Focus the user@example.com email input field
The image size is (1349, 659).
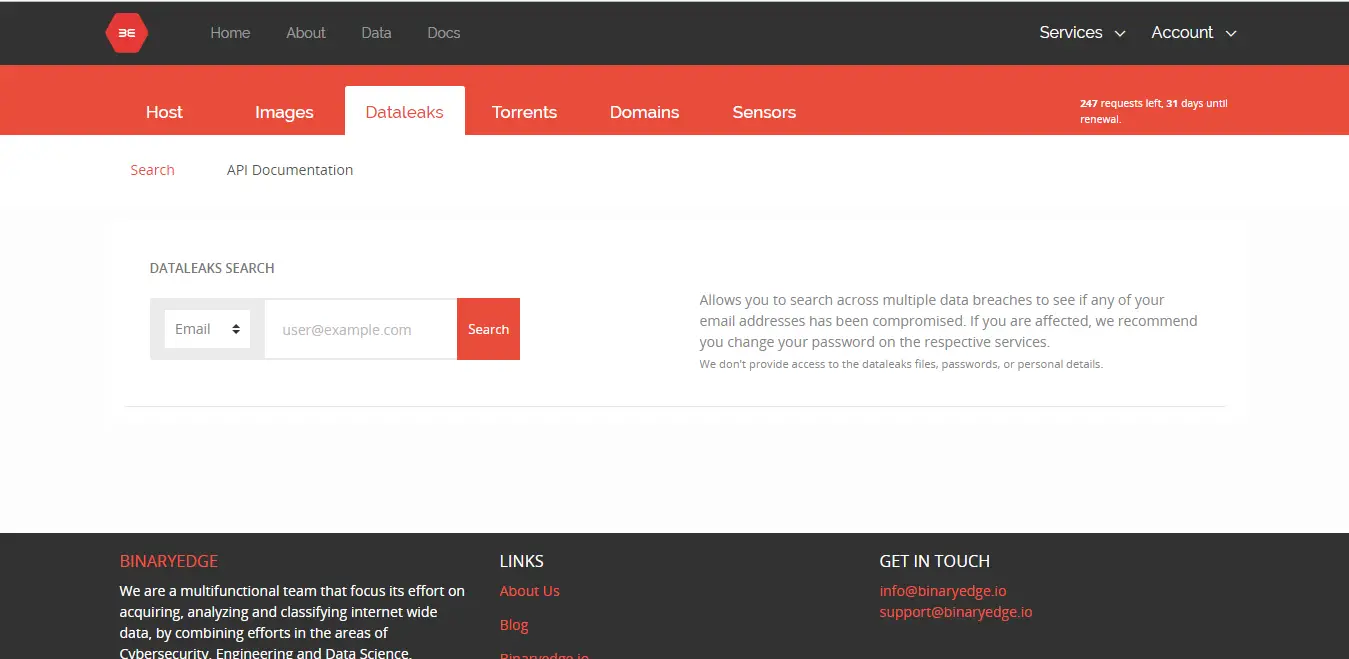360,329
